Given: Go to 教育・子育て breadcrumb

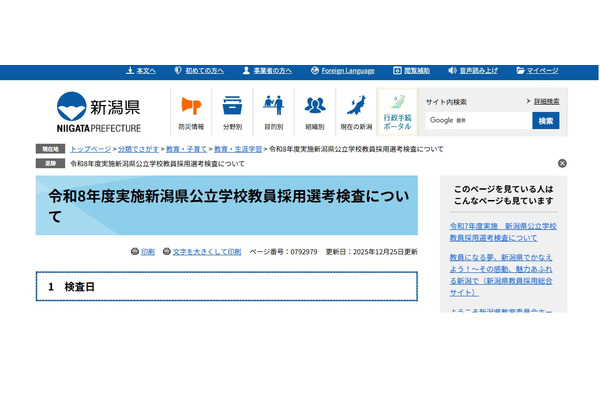Looking at the screenshot, I should [186, 149].
